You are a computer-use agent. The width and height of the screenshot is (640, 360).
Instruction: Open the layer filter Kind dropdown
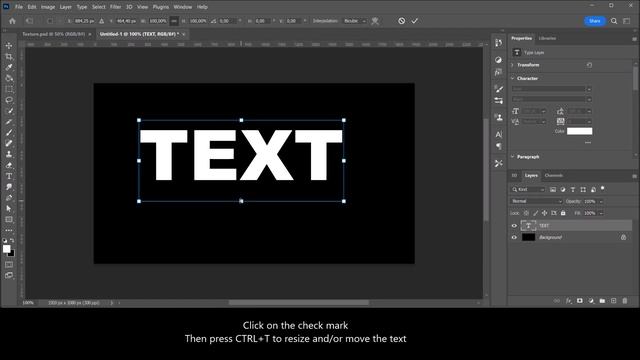(528, 189)
